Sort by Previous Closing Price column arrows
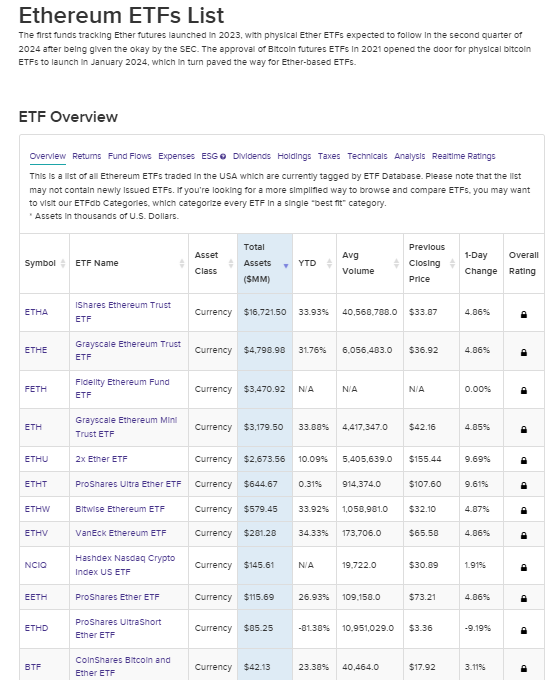This screenshot has height=680, width=556. pyautogui.click(x=452, y=263)
